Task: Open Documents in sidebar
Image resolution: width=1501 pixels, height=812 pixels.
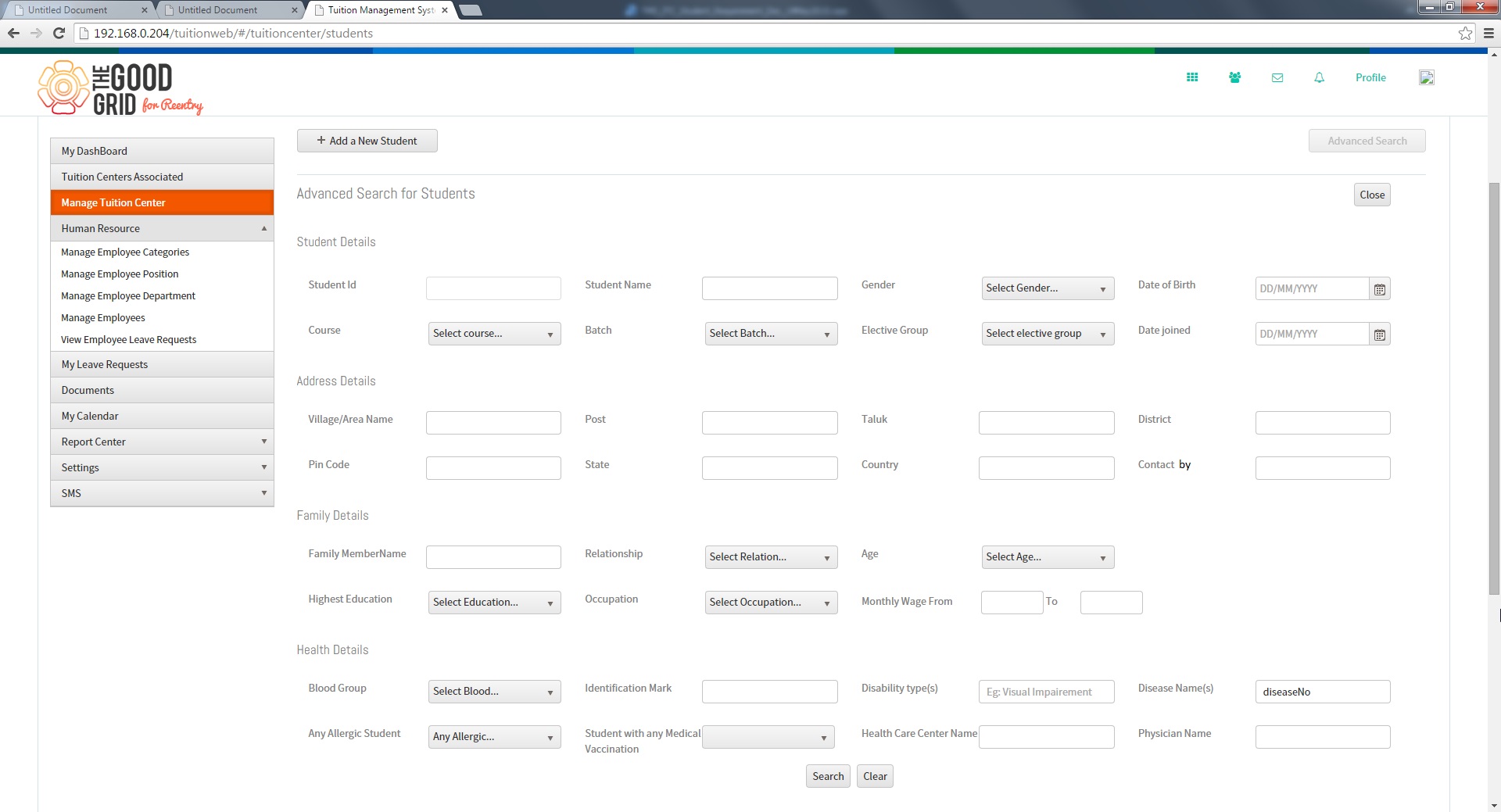Action: (162, 390)
